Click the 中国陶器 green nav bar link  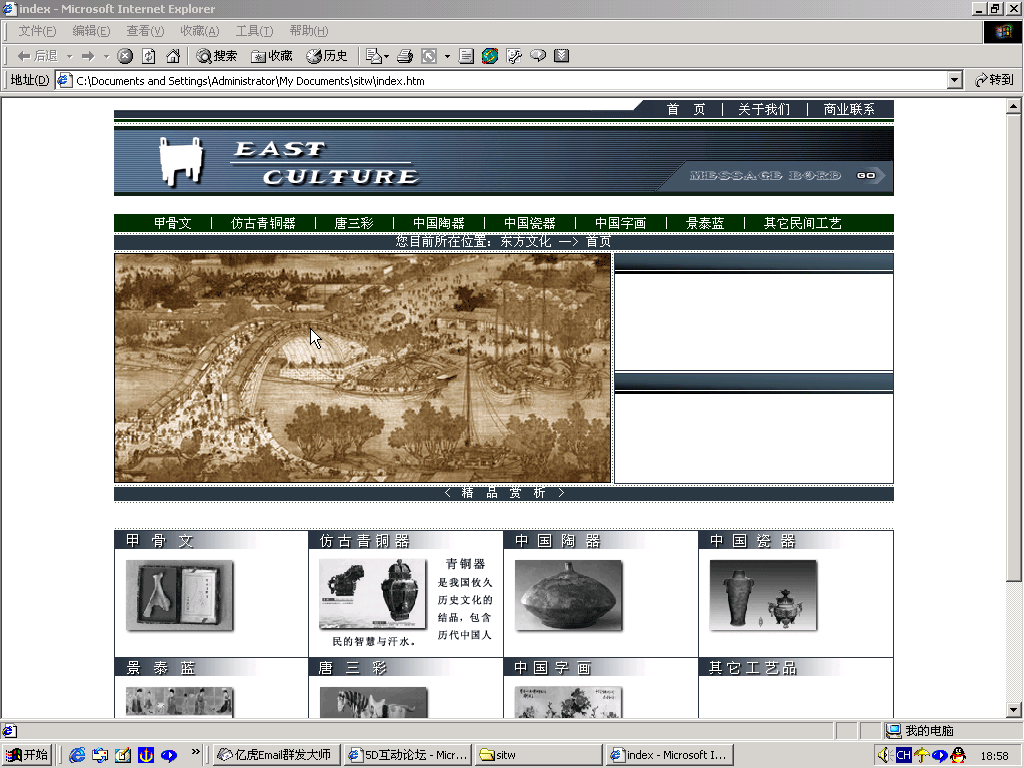438,223
